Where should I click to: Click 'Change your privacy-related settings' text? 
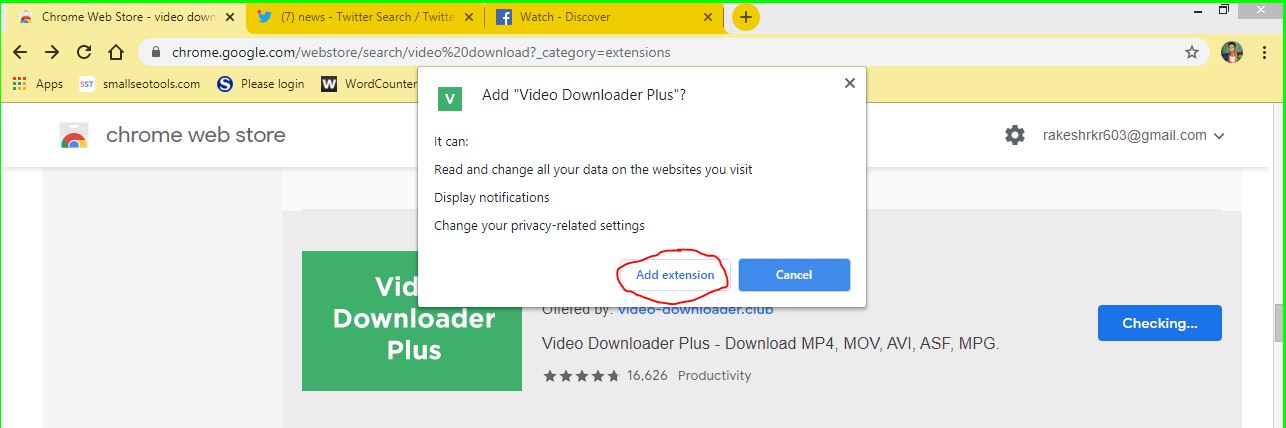click(x=539, y=226)
